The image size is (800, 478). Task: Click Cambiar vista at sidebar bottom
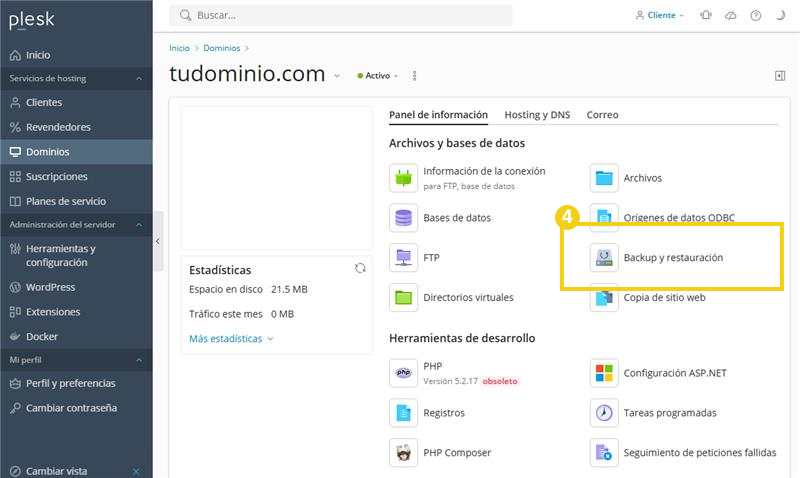pos(57,471)
